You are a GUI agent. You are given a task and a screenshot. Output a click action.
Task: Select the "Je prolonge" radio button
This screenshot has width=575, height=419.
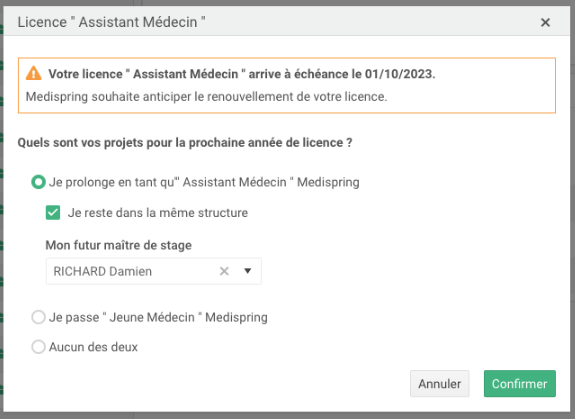[38, 182]
